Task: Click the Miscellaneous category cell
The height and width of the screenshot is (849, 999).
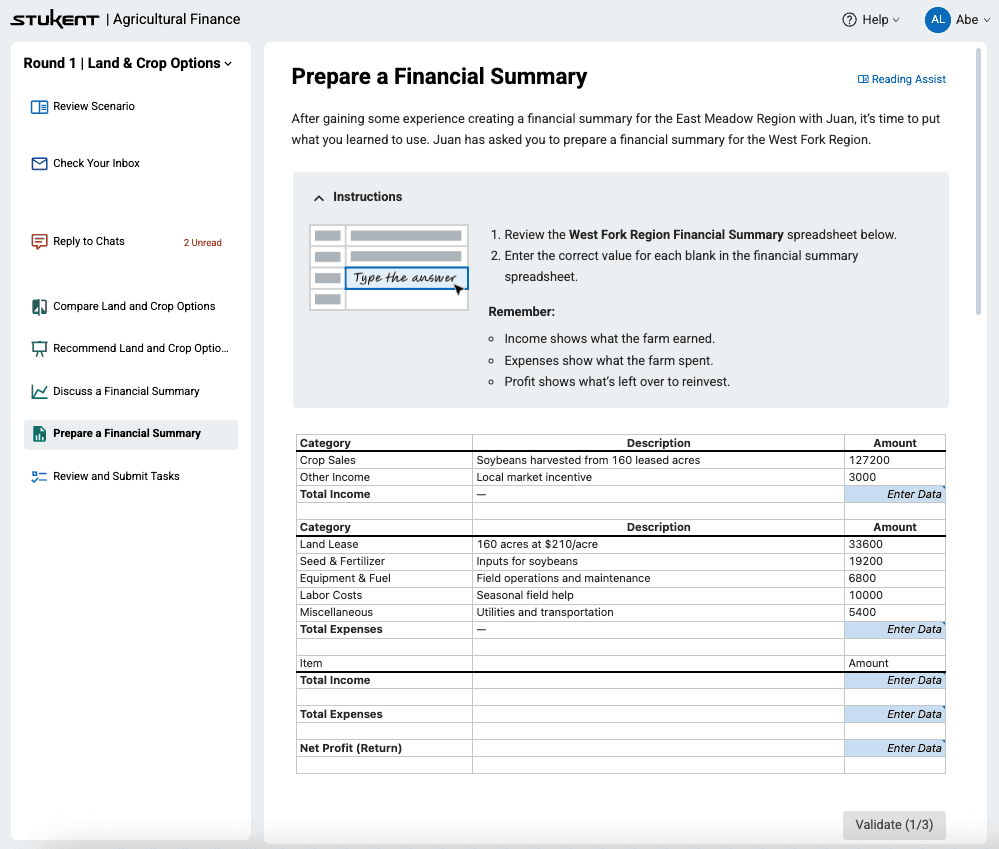Action: click(384, 612)
